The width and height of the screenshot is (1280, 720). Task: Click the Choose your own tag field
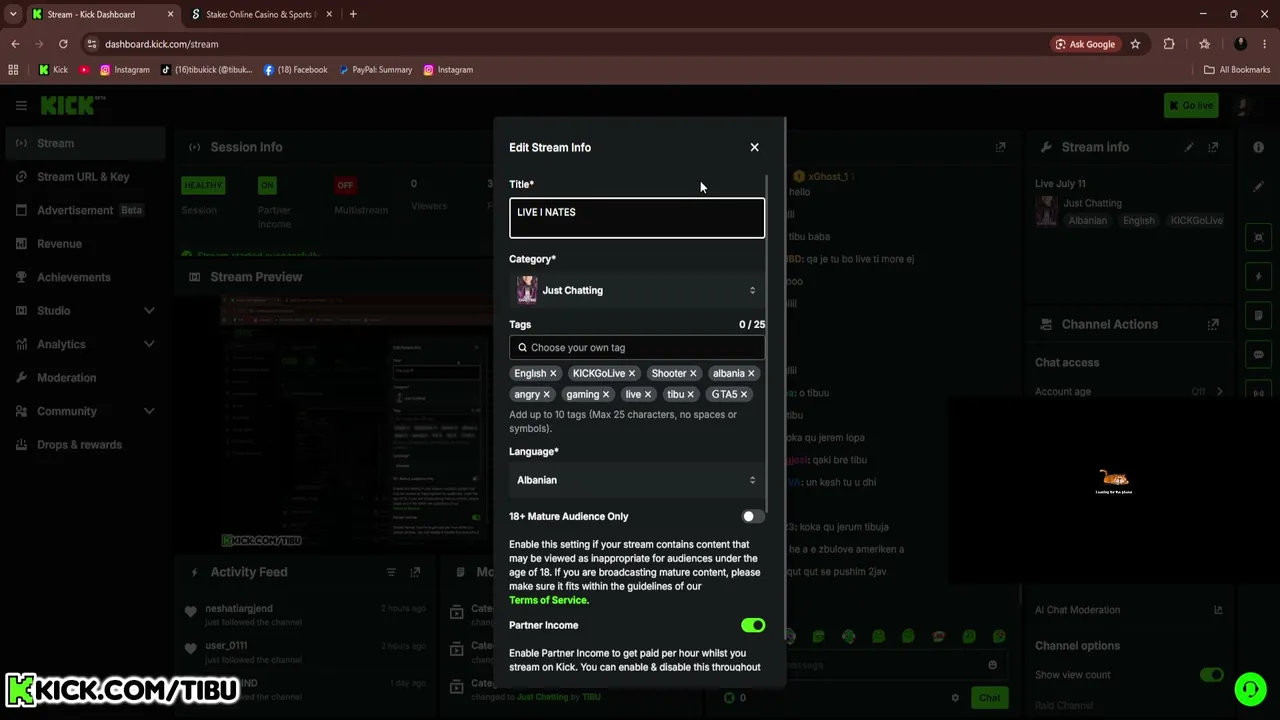point(637,347)
